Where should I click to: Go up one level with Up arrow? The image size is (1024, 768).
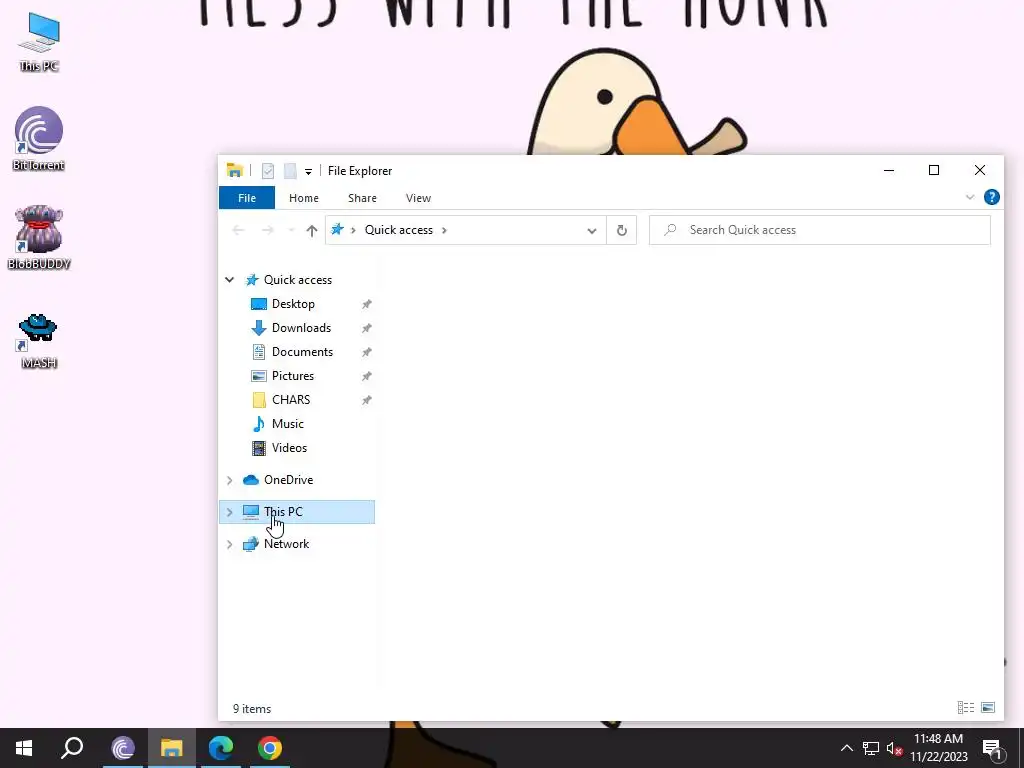(312, 230)
